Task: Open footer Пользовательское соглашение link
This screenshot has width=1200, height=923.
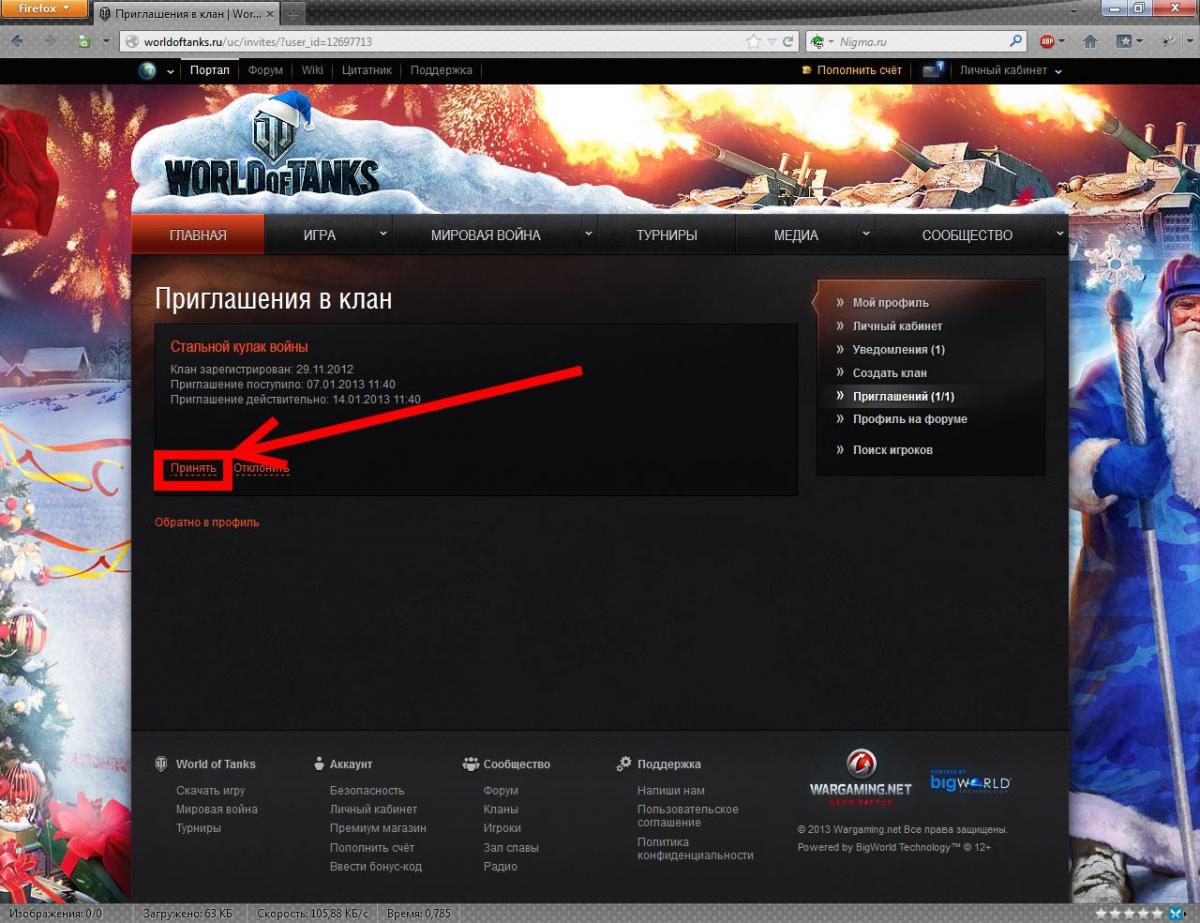Action: click(x=688, y=815)
